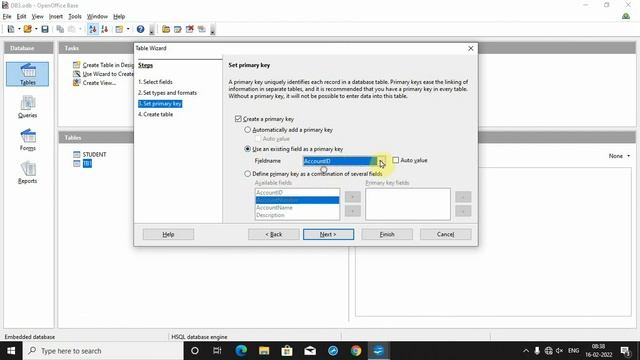Click the Fieldname field showing AccountID
The width and height of the screenshot is (640, 360).
pos(340,161)
